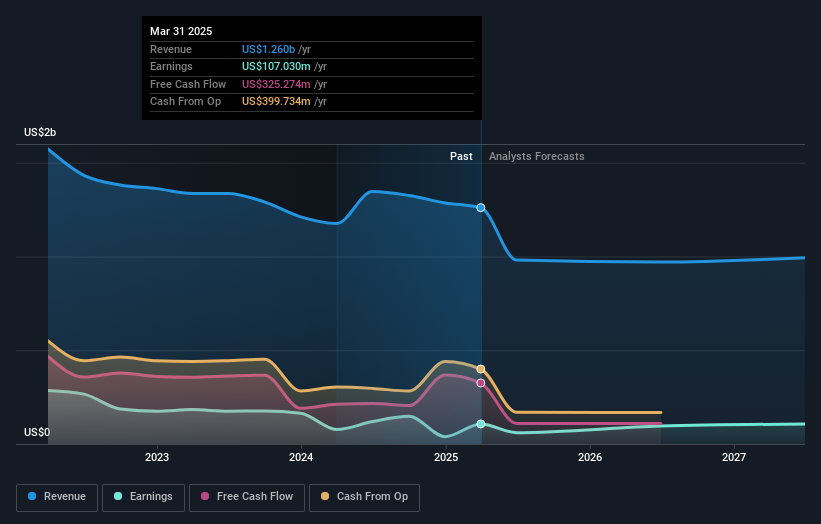Click the US$399.734m cash from op value
The image size is (821, 524).
tap(276, 102)
